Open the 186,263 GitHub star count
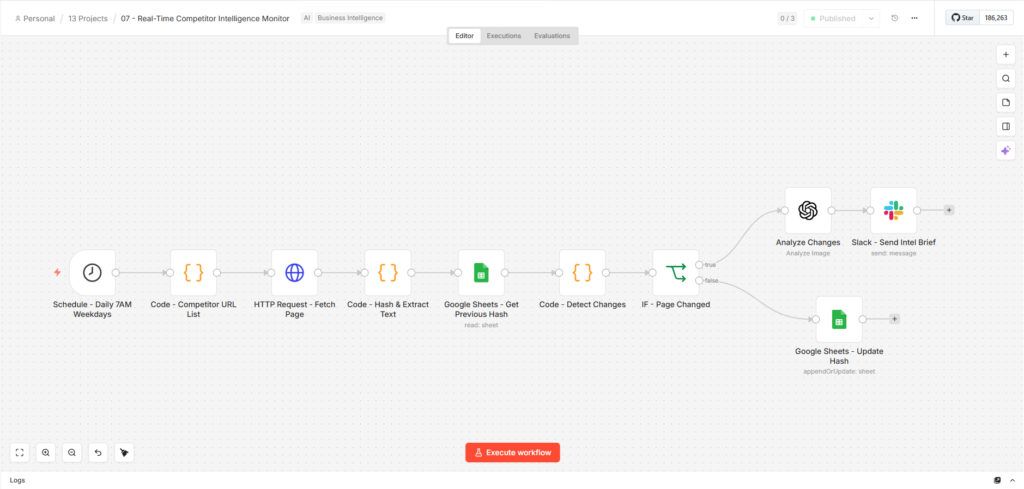The height and width of the screenshot is (489, 1024). 996,18
